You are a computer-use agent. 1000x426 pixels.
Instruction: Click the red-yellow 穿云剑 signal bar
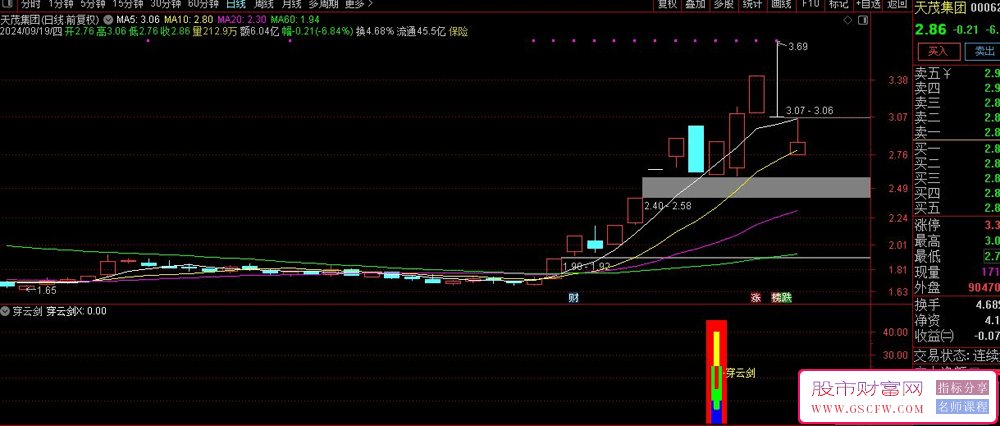point(717,371)
